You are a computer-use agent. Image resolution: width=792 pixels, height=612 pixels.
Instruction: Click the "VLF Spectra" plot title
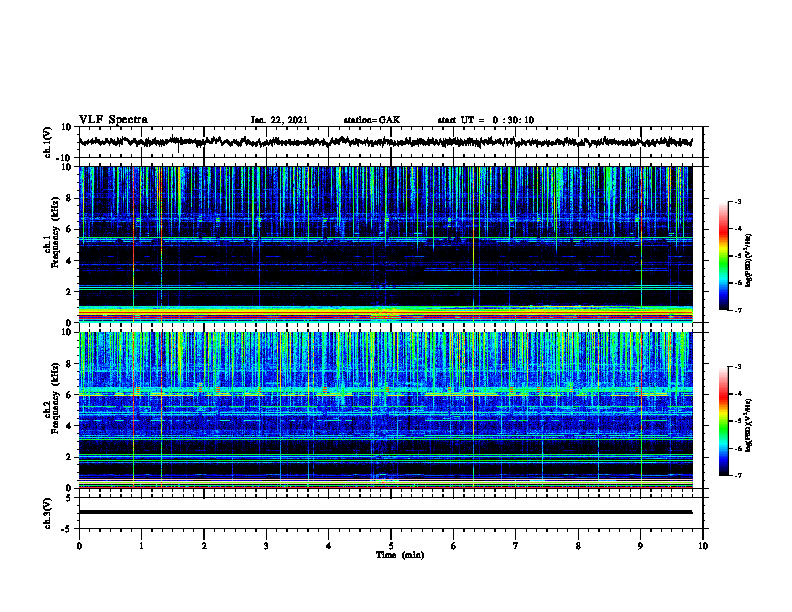pyautogui.click(x=113, y=120)
